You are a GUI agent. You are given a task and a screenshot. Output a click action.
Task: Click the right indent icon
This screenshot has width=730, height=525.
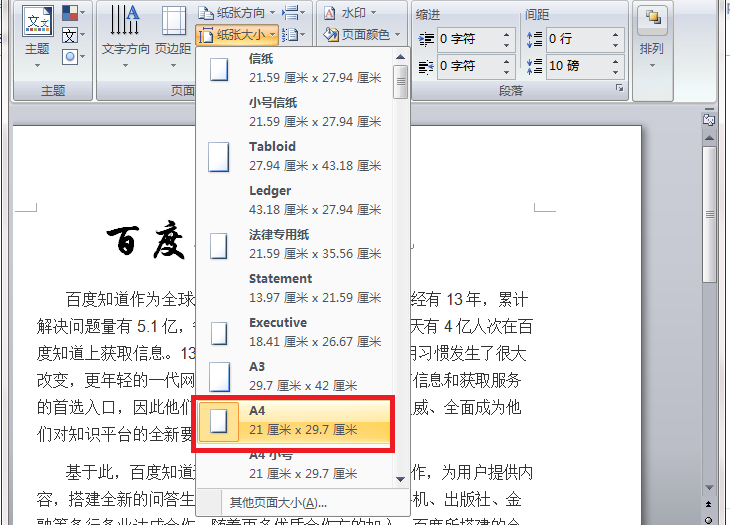[426, 66]
